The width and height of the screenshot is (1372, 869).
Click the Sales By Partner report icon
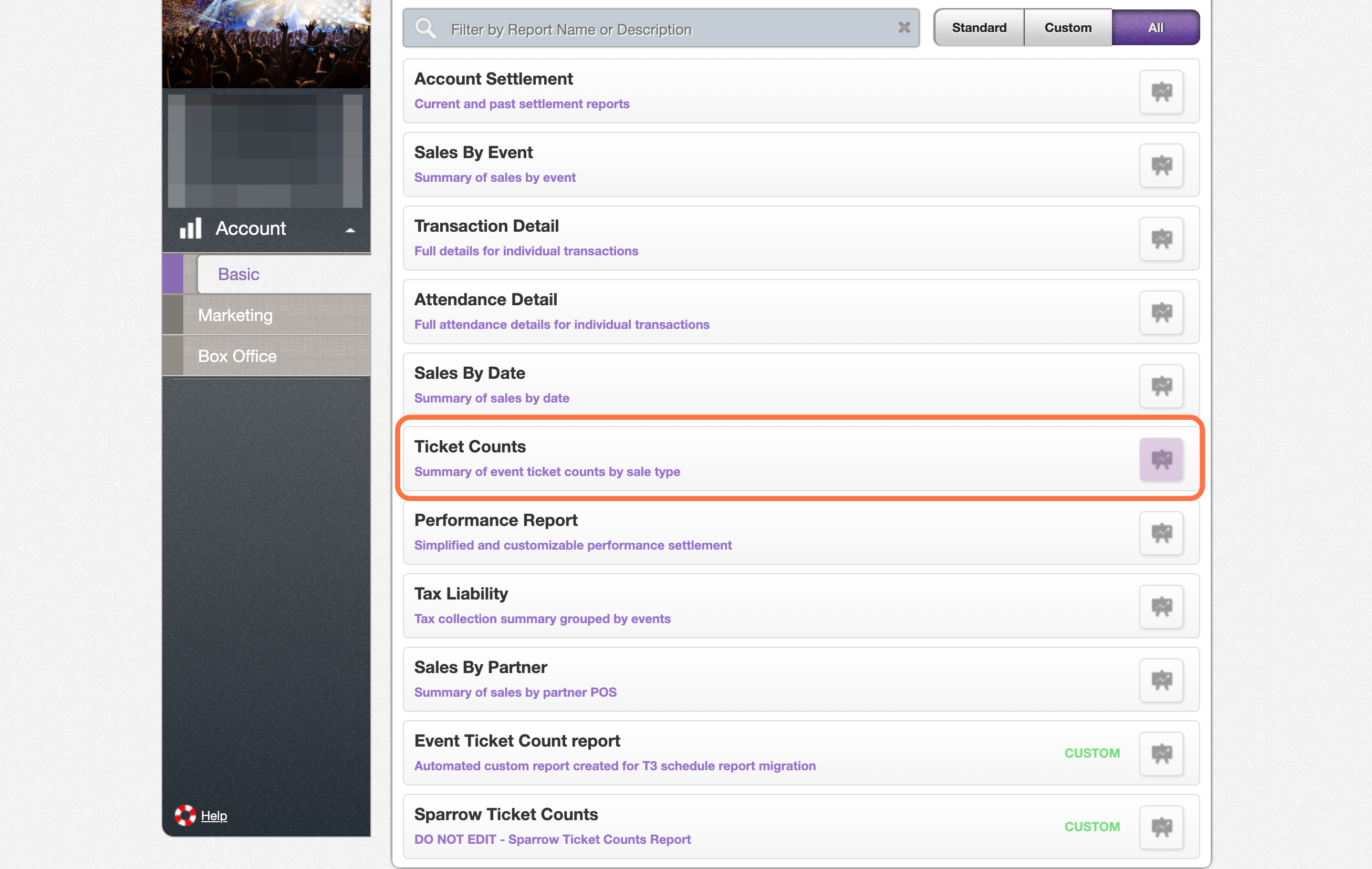tap(1161, 680)
